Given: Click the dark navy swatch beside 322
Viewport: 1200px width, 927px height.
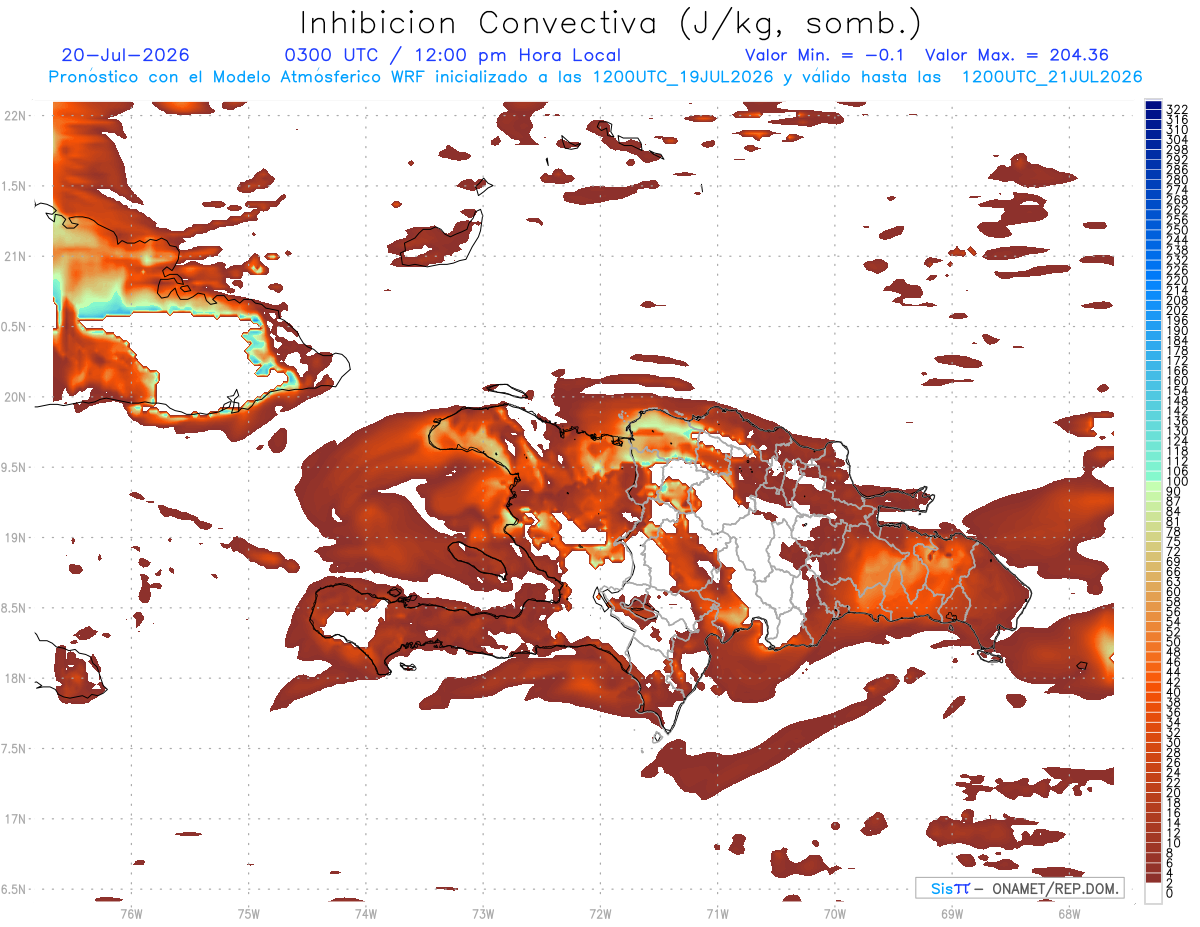Looking at the screenshot, I should (1153, 105).
